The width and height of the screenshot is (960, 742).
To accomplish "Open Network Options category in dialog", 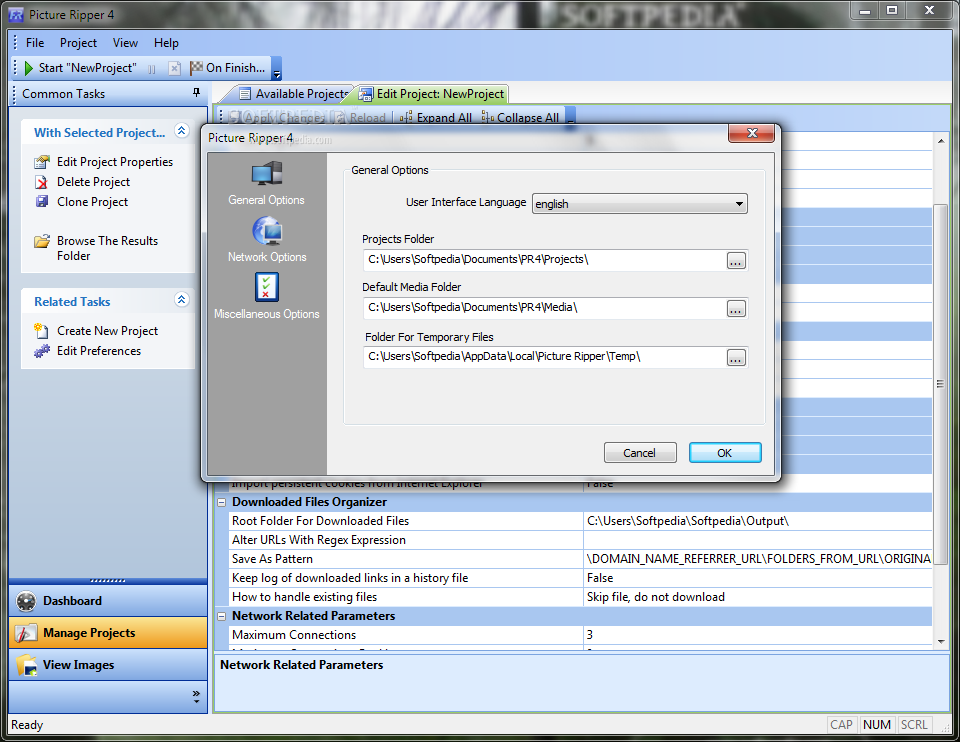I will pos(267,241).
